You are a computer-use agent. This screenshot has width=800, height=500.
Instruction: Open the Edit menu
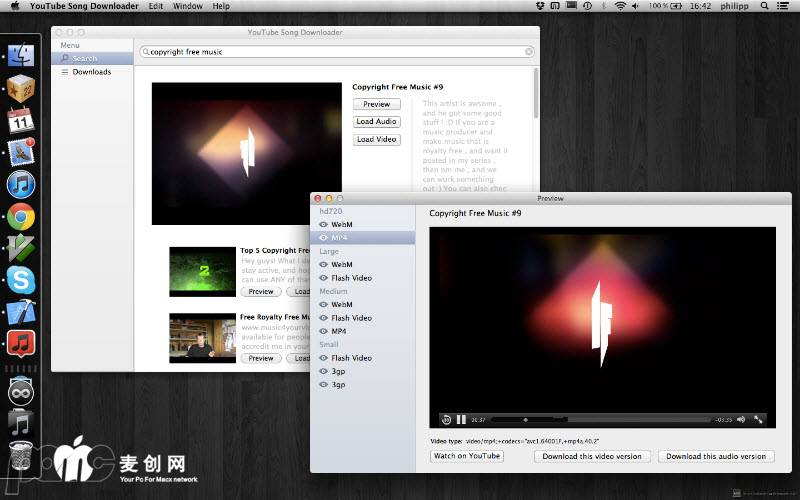(x=156, y=6)
